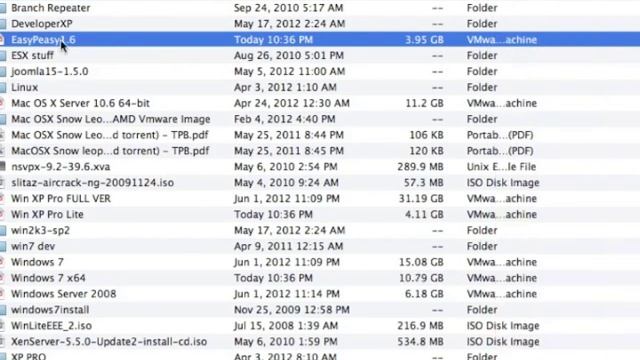
Task: Click the date Feb 4, 2012 4:40 PM
Action: click(x=284, y=119)
